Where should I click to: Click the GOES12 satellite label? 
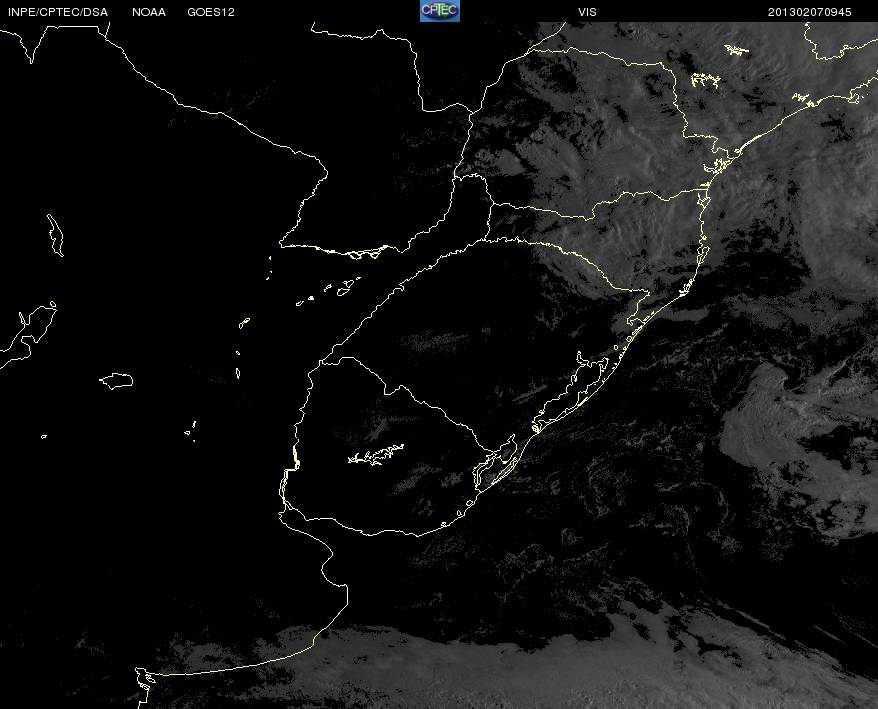[x=211, y=12]
